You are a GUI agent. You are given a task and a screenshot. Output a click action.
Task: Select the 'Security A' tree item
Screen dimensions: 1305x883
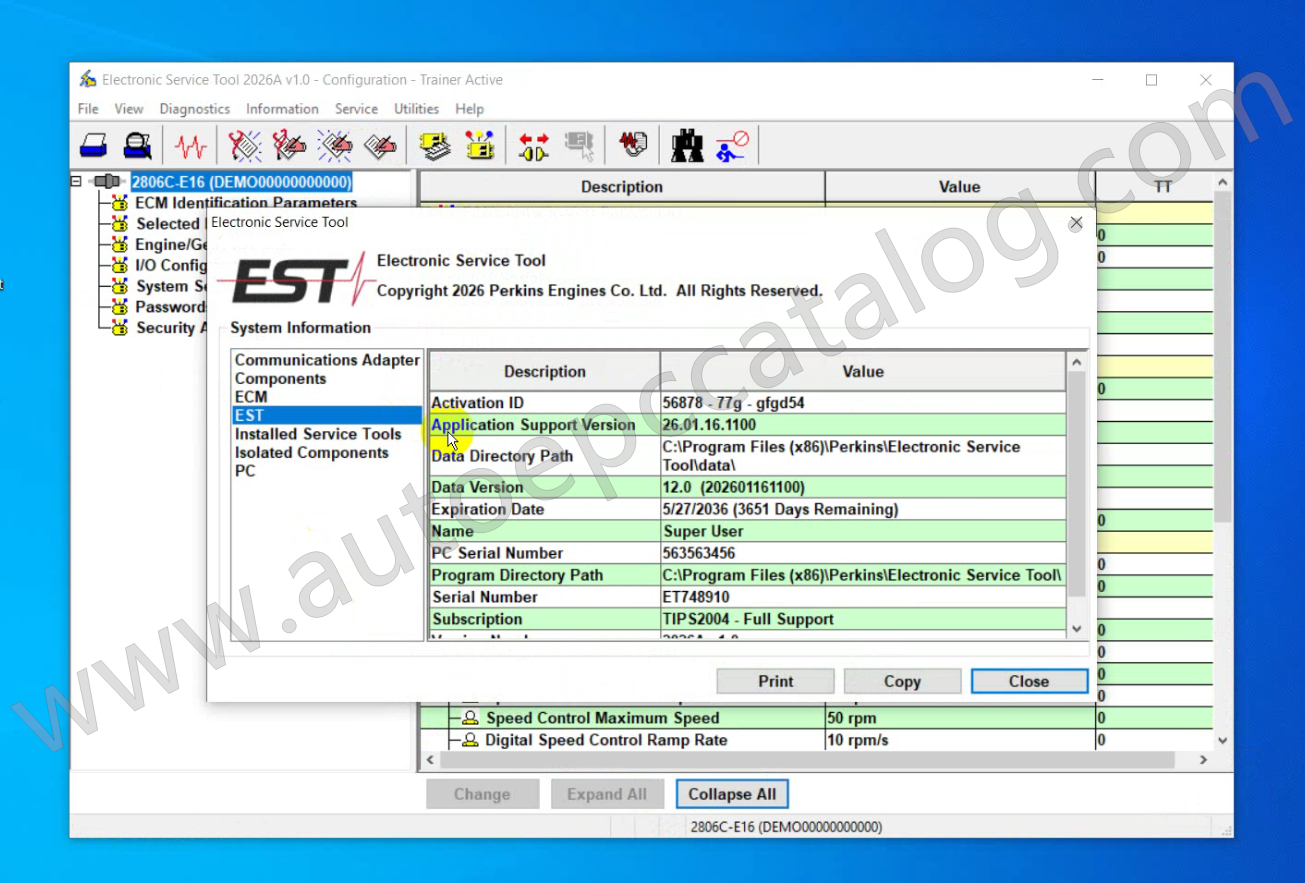point(171,328)
